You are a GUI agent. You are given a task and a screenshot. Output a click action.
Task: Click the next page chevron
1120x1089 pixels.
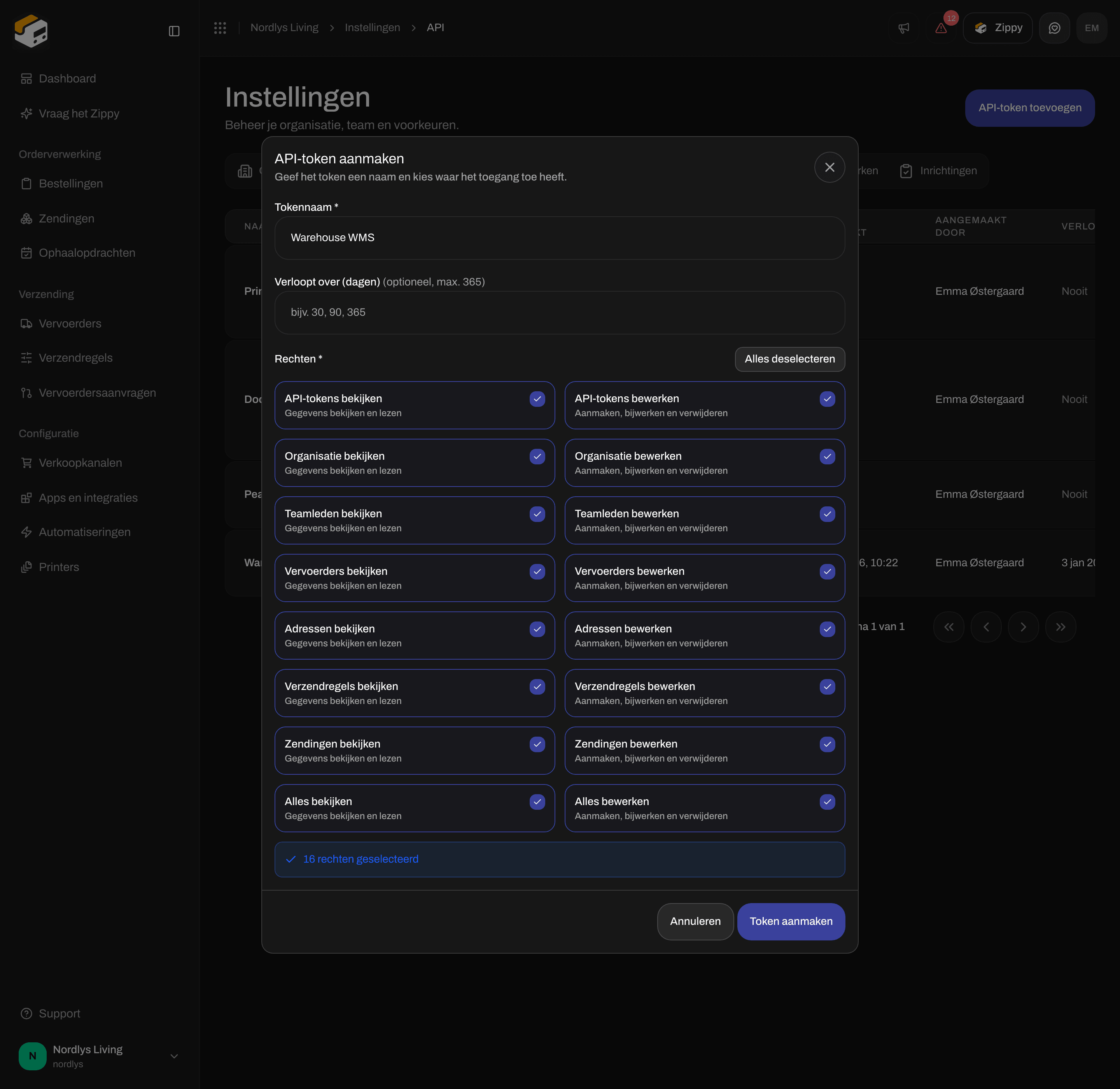1023,627
